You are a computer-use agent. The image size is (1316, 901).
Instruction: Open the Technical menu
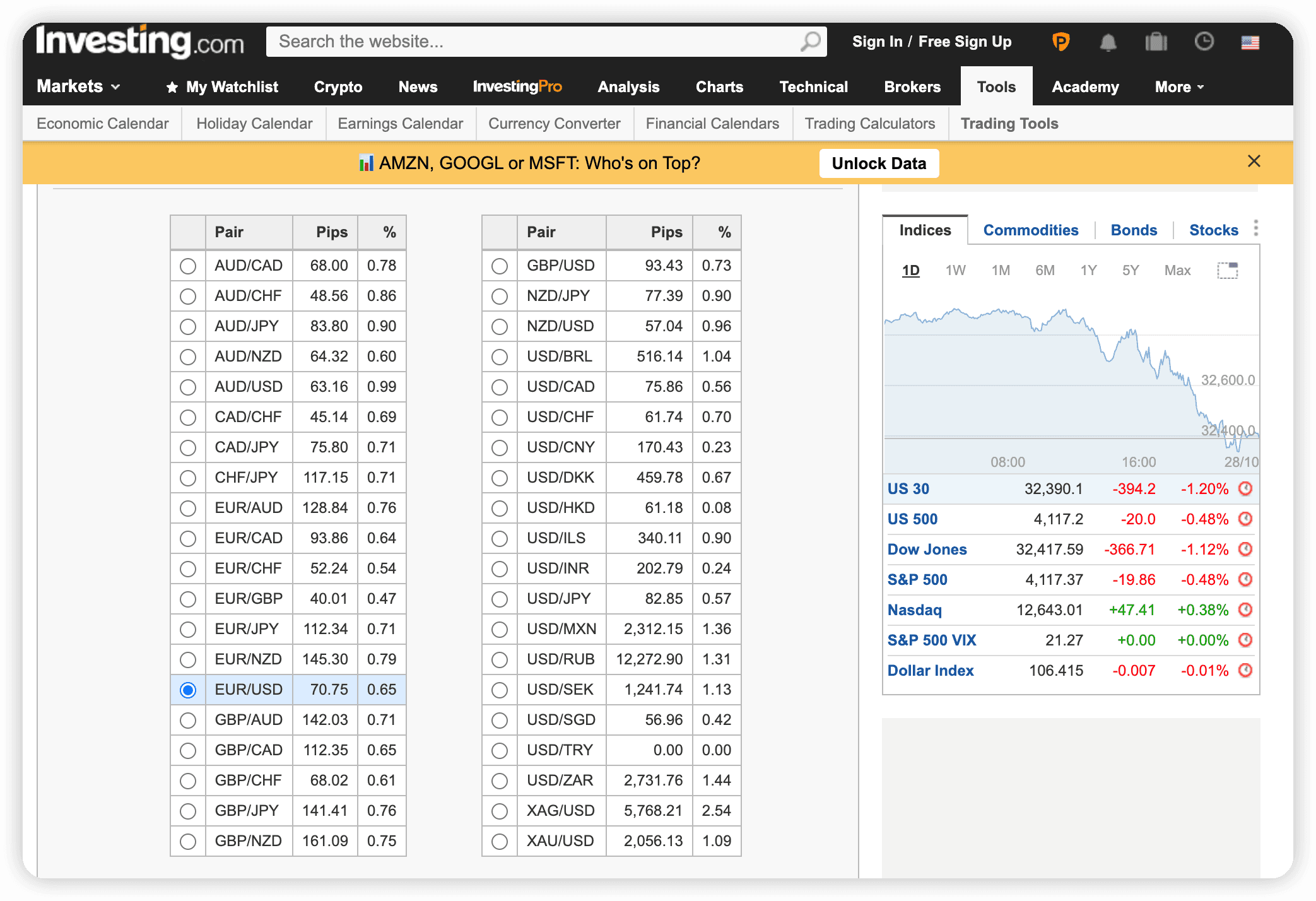(813, 87)
